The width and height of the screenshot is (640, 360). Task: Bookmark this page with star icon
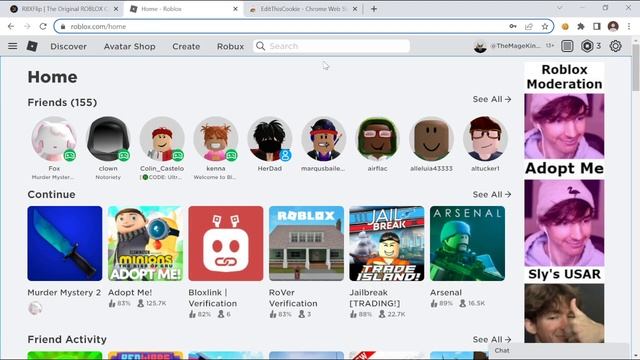tap(545, 27)
